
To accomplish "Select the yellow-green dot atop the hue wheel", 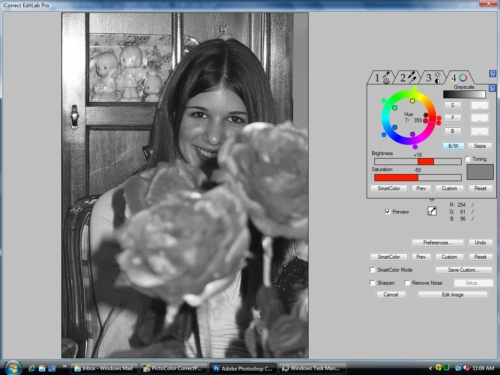I will click(415, 89).
